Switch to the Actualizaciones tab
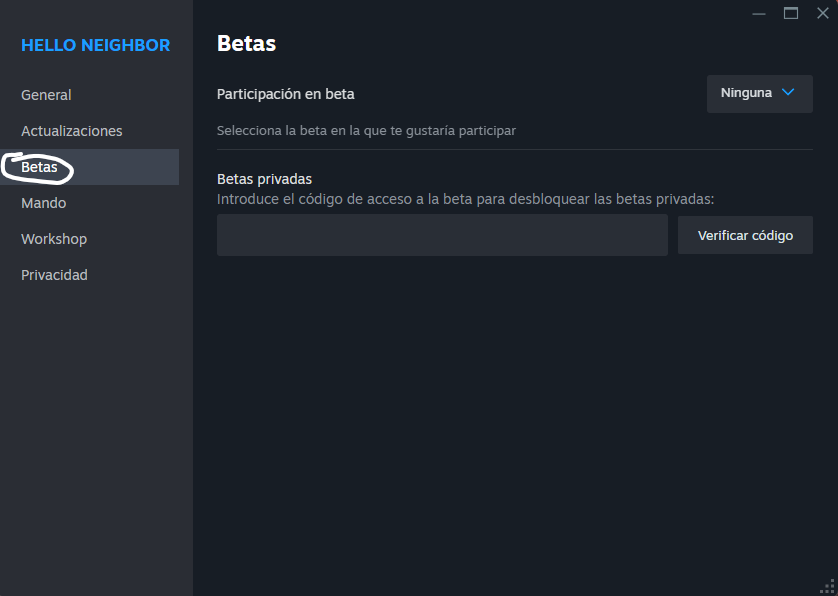The width and height of the screenshot is (838, 596). point(72,131)
